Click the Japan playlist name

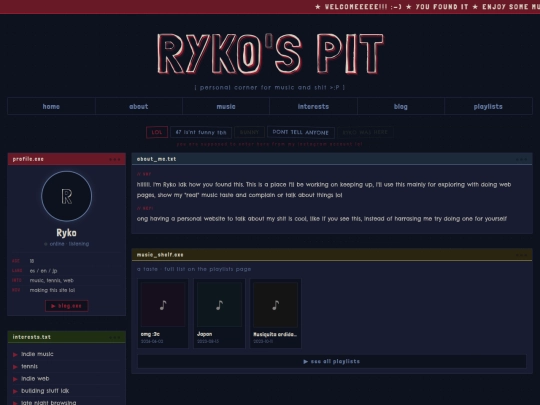click(205, 334)
